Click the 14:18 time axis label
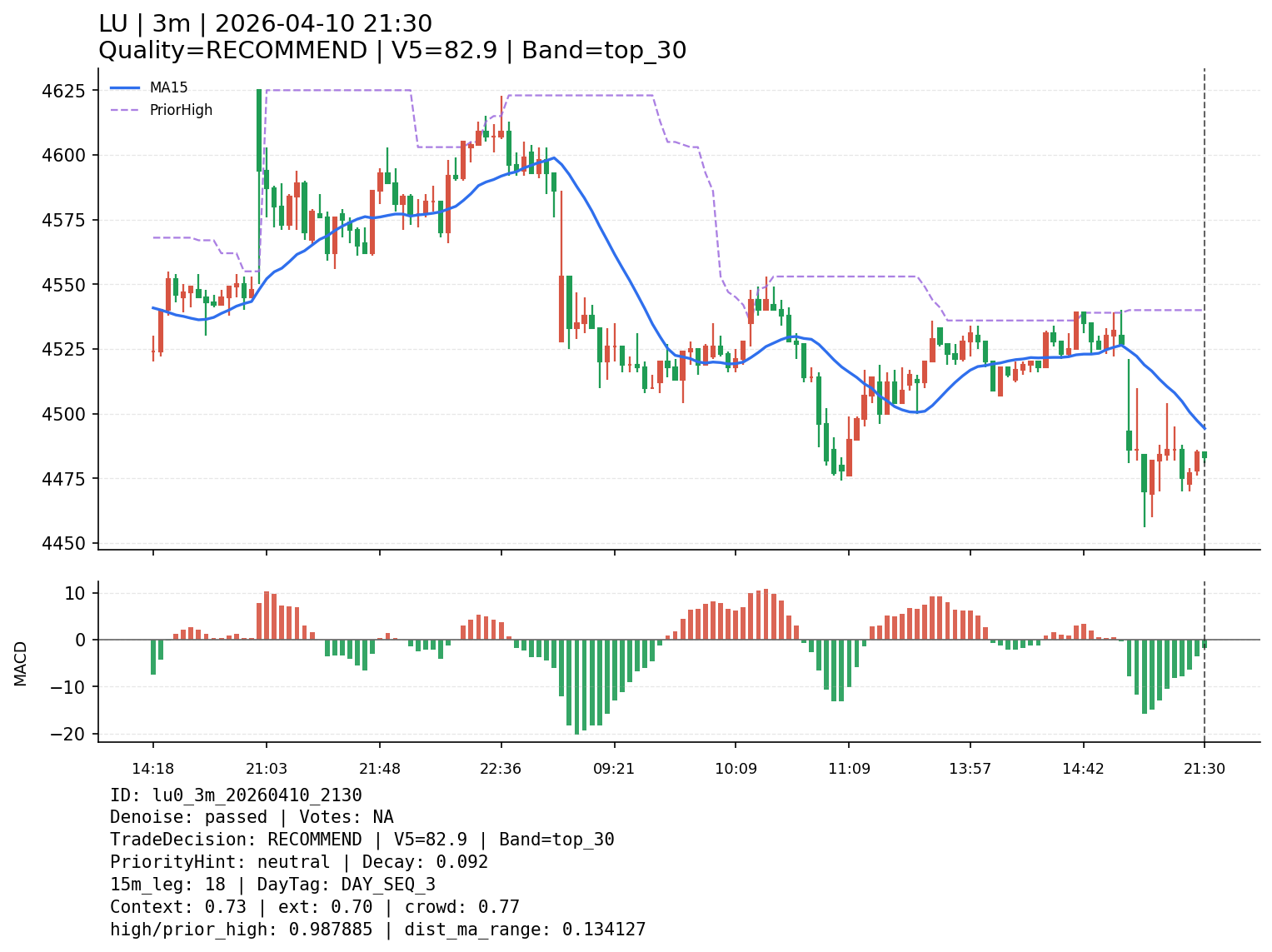Image resolution: width=1272 pixels, height=952 pixels. pyautogui.click(x=152, y=769)
